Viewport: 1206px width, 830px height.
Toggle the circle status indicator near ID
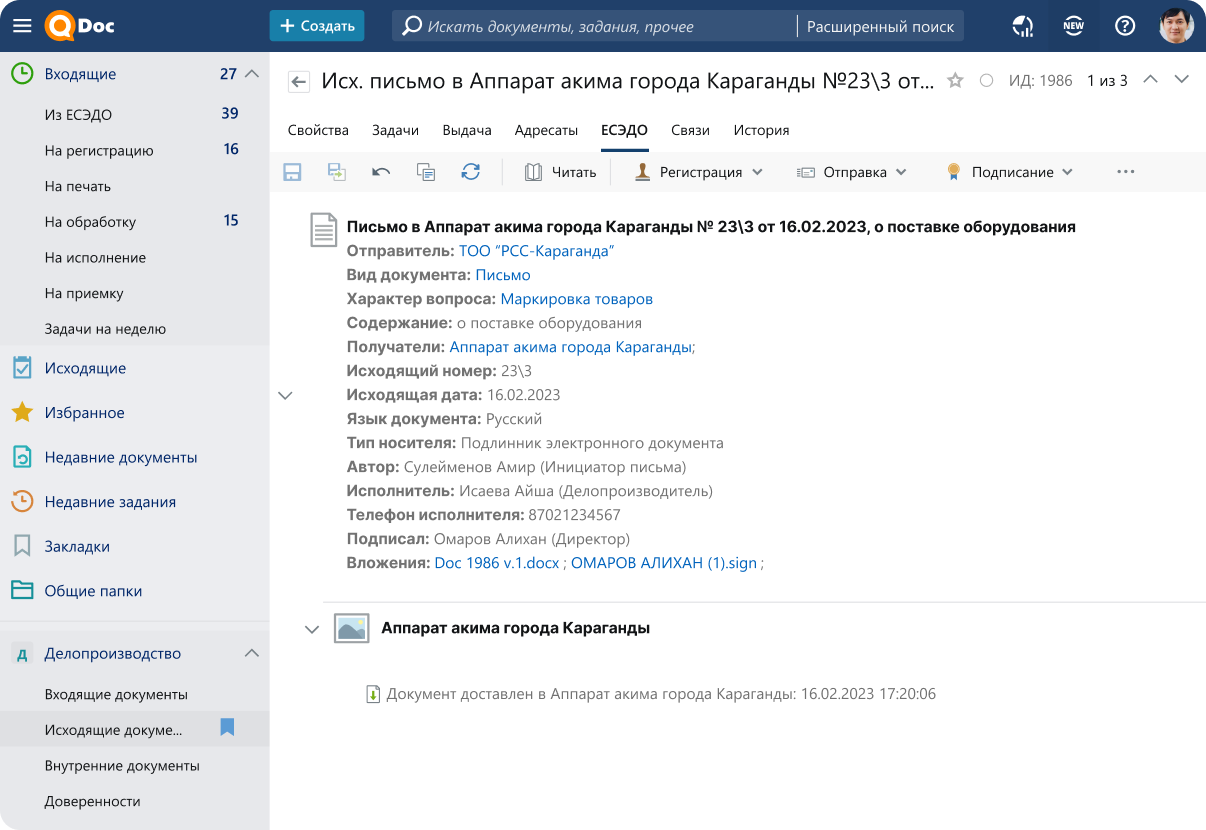pyautogui.click(x=986, y=81)
